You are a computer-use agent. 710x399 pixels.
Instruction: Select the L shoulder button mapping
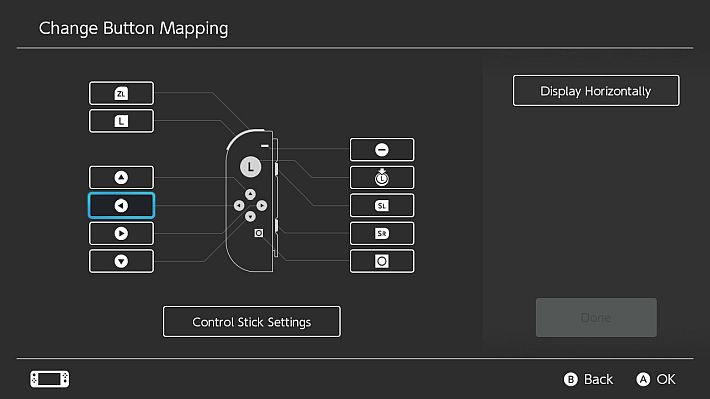coord(121,121)
